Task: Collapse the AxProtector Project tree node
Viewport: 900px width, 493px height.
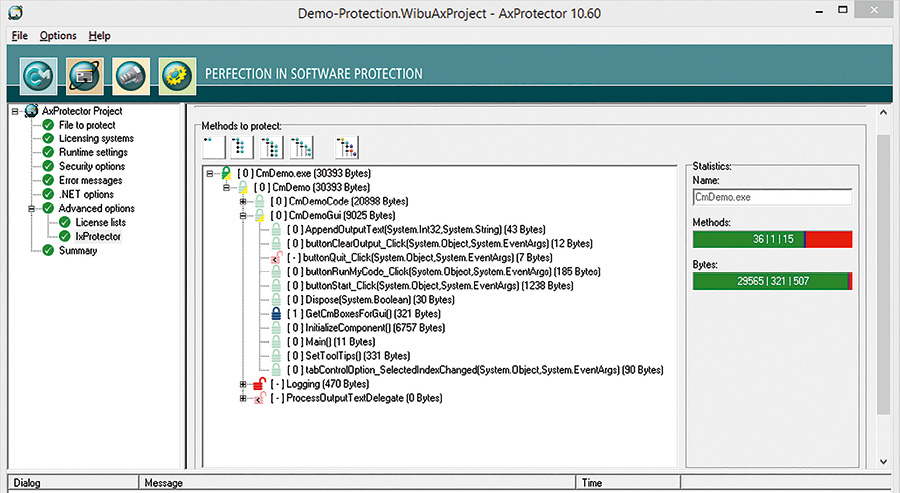Action: tap(15, 111)
